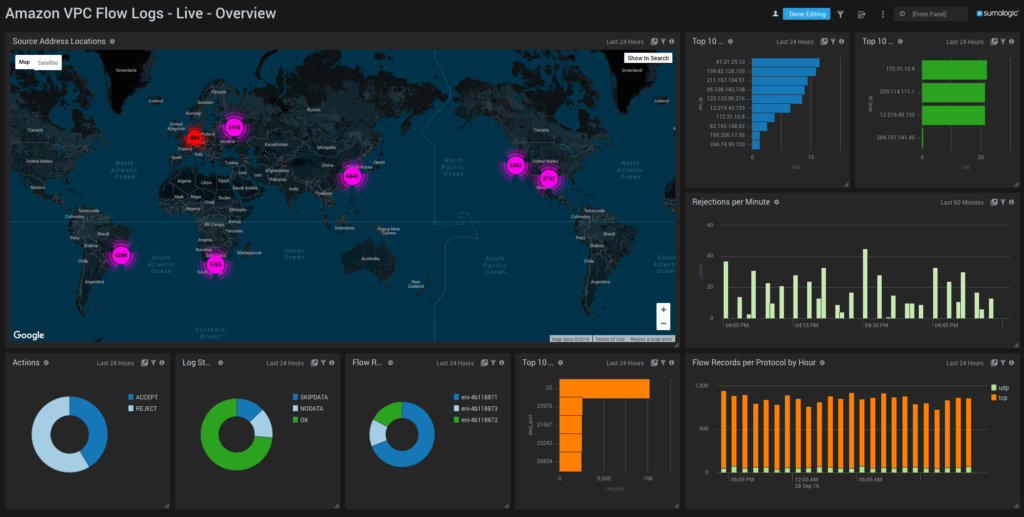The width and height of the screenshot is (1024, 517).
Task: Click filter icon on Source Address Locations panel
Action: [663, 42]
